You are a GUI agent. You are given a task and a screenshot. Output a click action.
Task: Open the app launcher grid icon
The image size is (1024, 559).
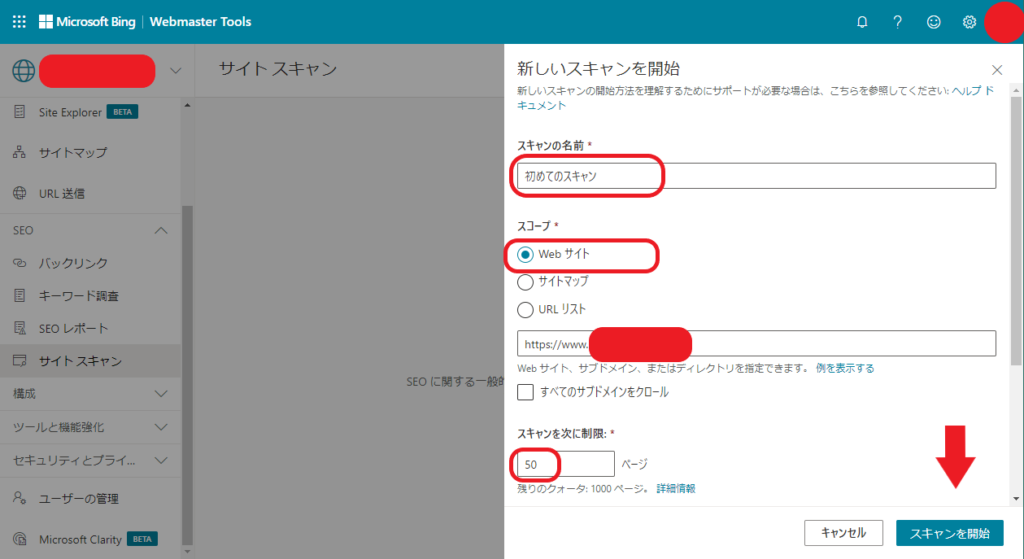coord(19,22)
